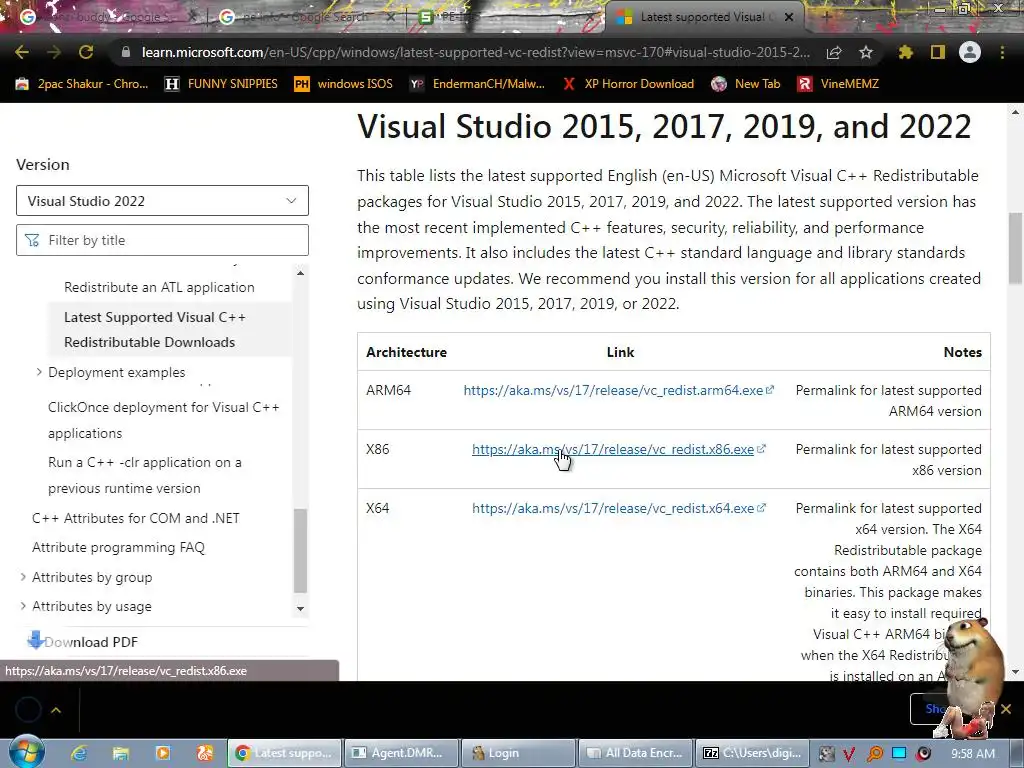Viewport: 1024px width, 768px height.
Task: Expand the Attributes by usage node
Action: (24, 606)
